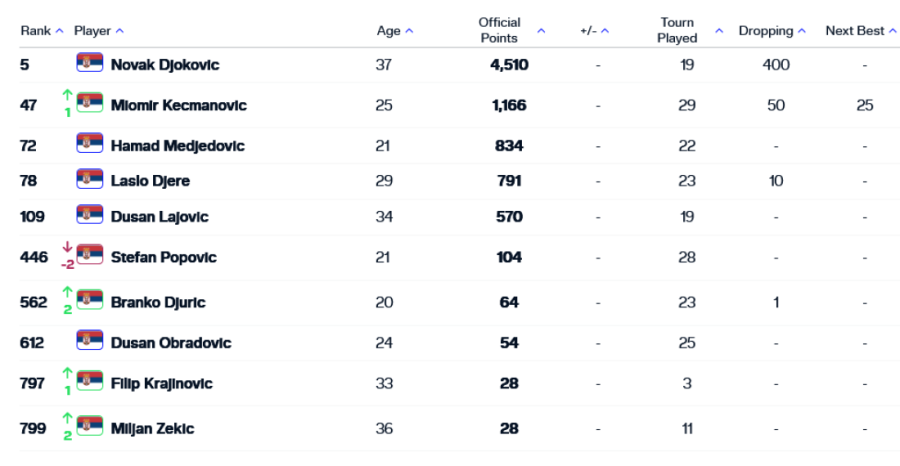
Task: Click the flag icon next to Filip Krajinovic
Action: point(90,382)
